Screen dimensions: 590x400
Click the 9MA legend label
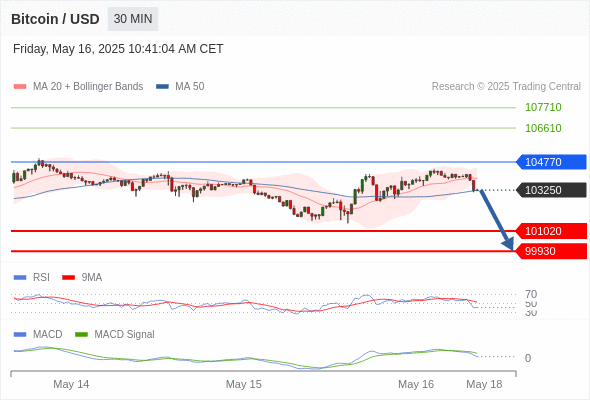click(x=92, y=278)
